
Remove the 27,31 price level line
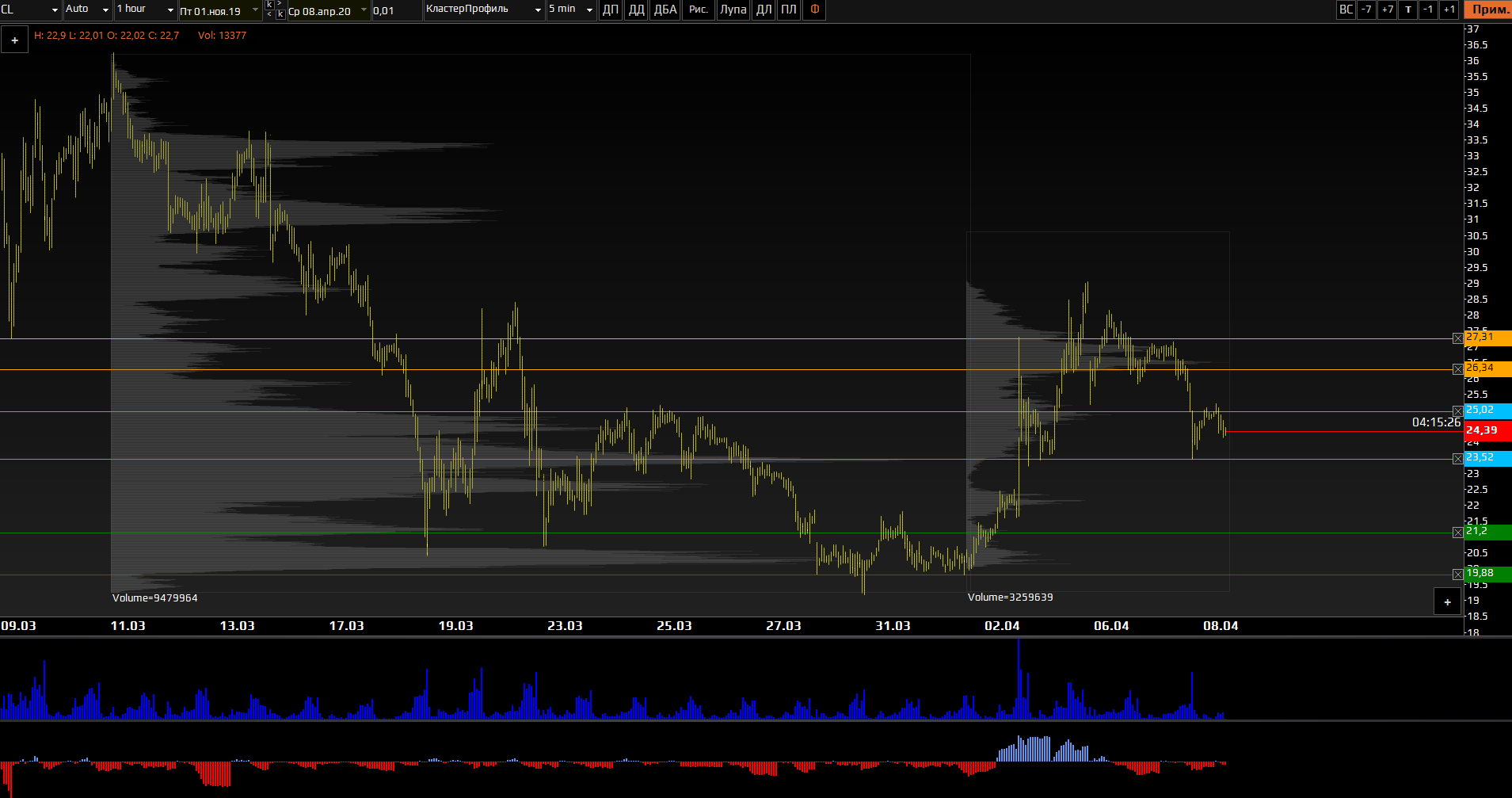[1457, 338]
